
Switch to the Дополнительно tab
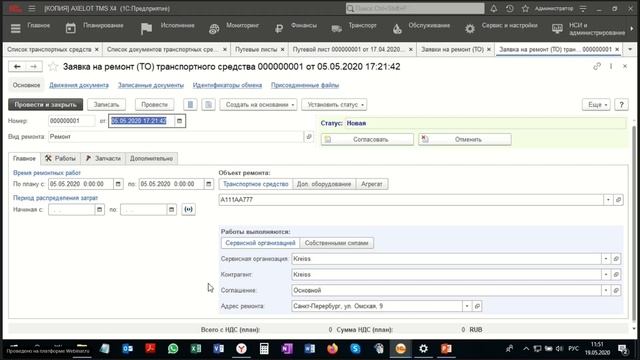tap(151, 158)
